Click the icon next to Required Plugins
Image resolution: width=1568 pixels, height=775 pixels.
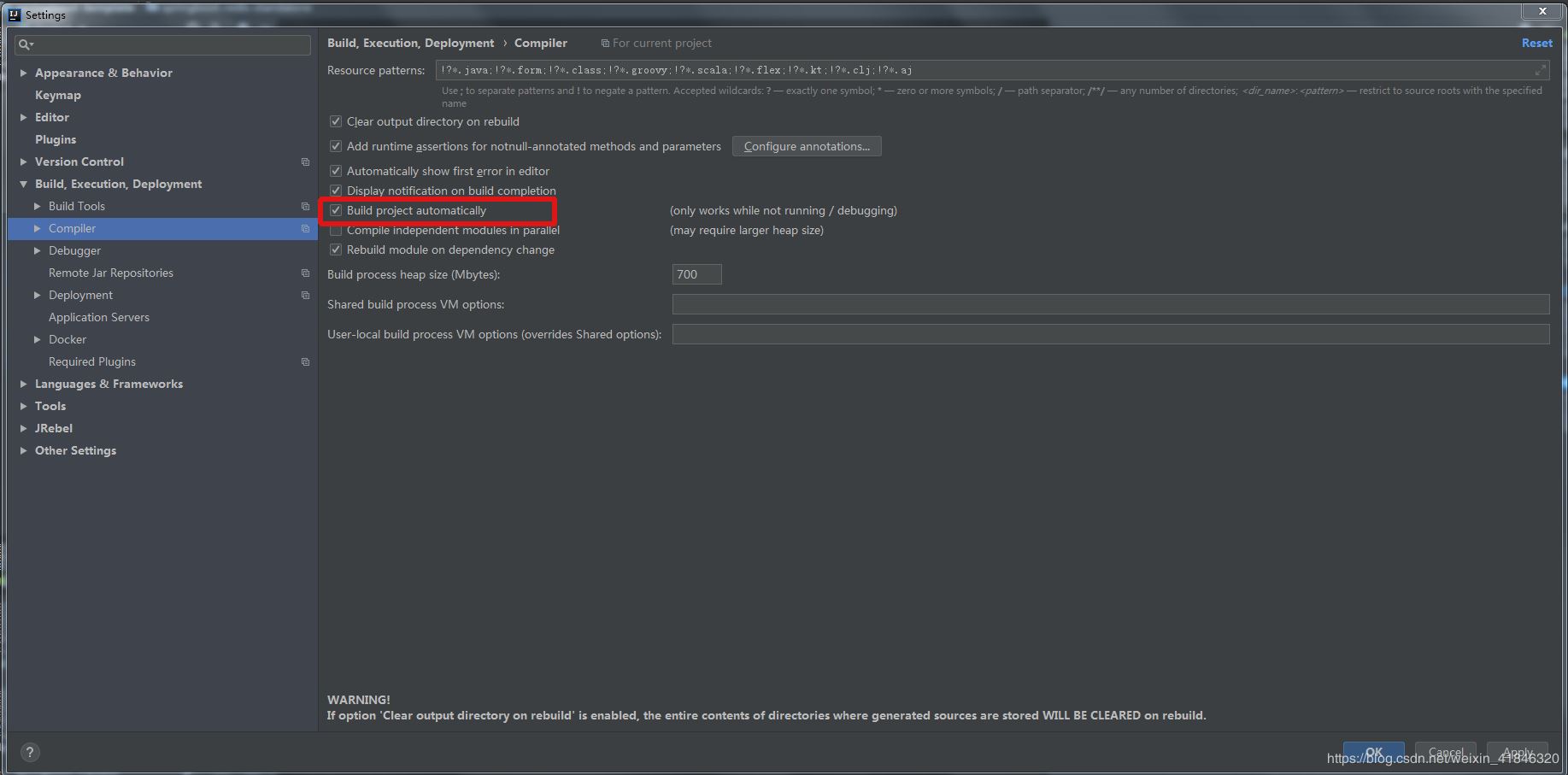(305, 361)
